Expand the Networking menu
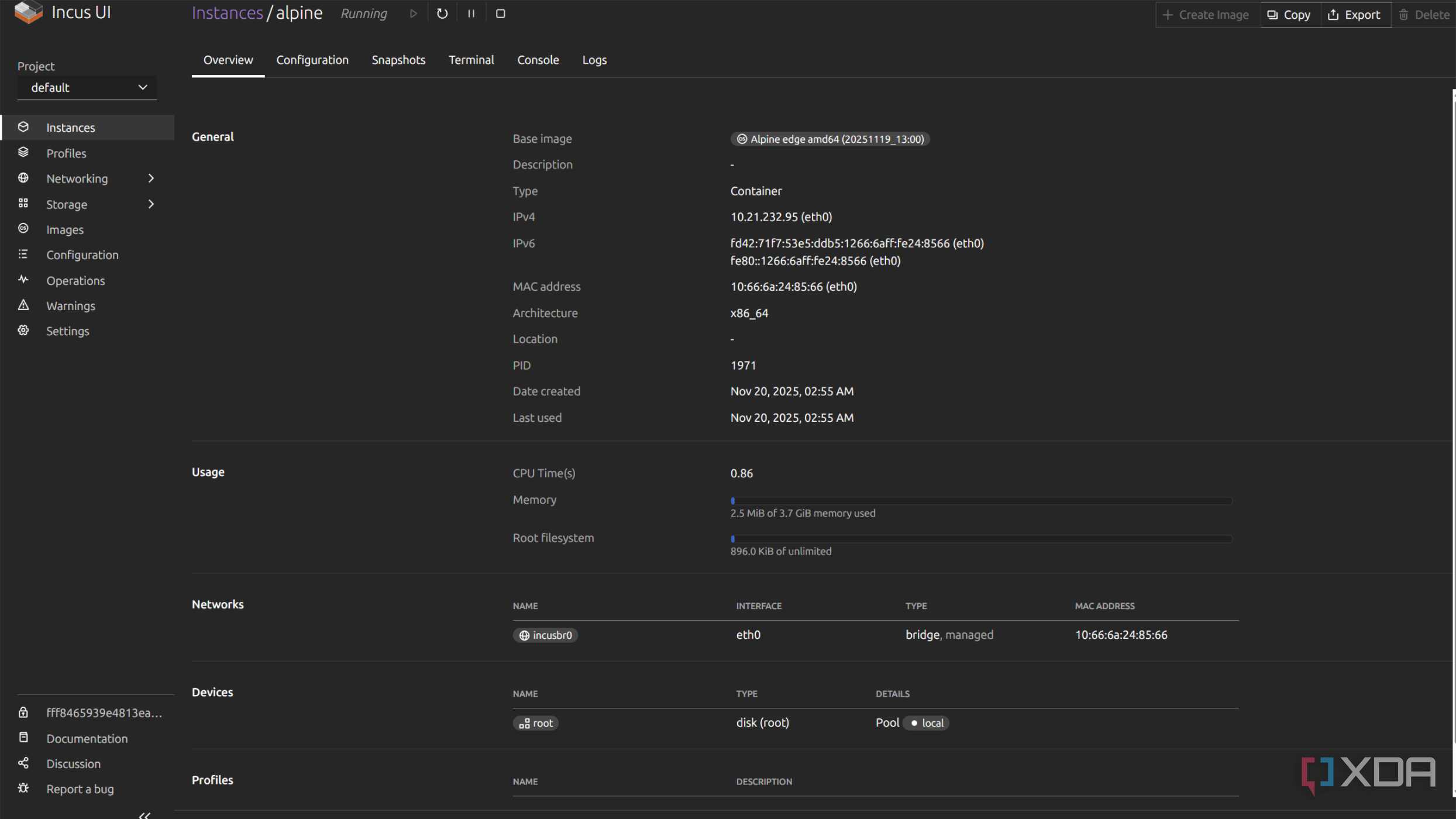Screen dimensions: 1456x819 (x=88, y=178)
